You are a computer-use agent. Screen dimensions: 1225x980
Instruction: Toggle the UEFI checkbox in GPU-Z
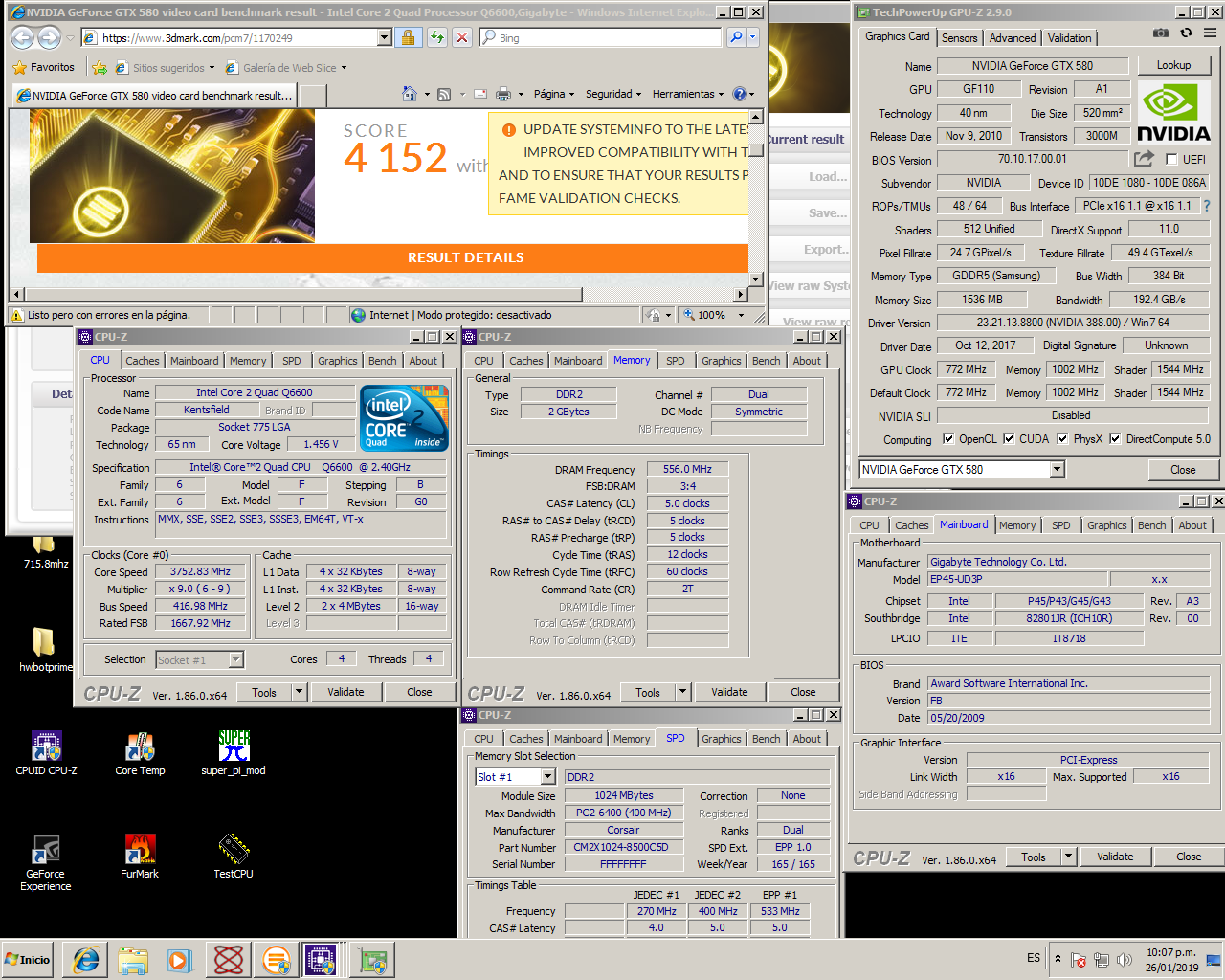click(1171, 160)
